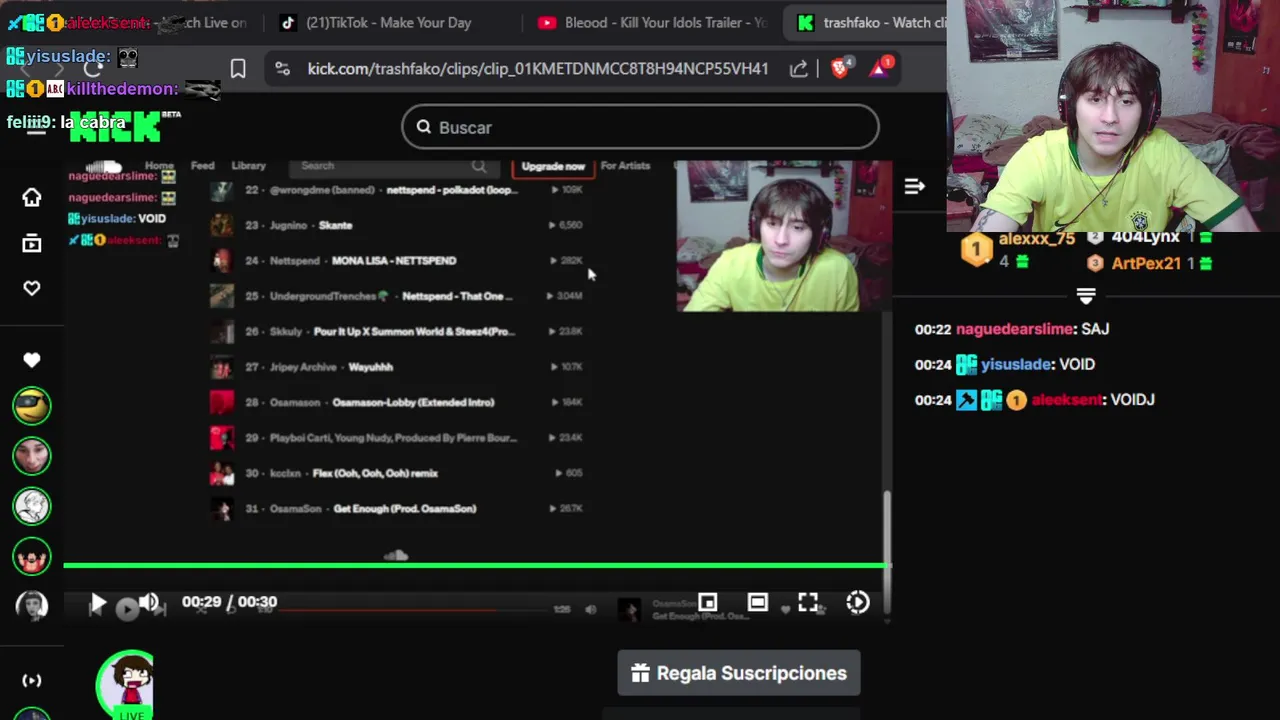This screenshot has width=1280, height=720.
Task: Switch to Bleood Kill Your Idols Trailer tab
Action: [x=652, y=22]
